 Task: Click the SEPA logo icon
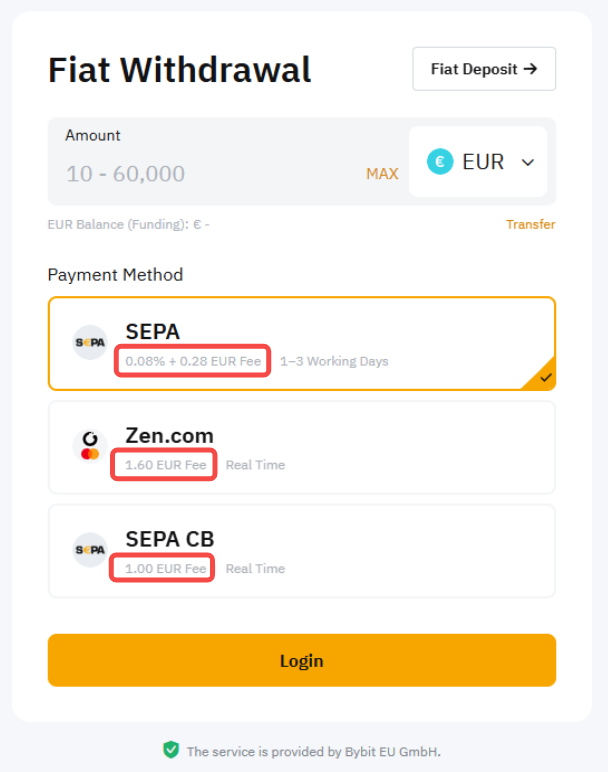click(x=90, y=343)
